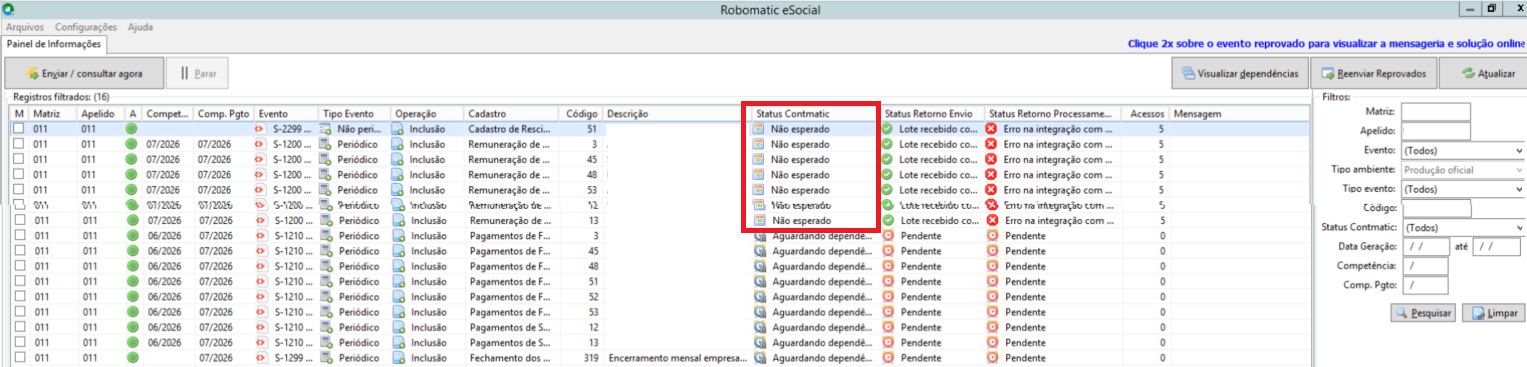Click the Não esperado icon in S-2299 row

click(759, 129)
